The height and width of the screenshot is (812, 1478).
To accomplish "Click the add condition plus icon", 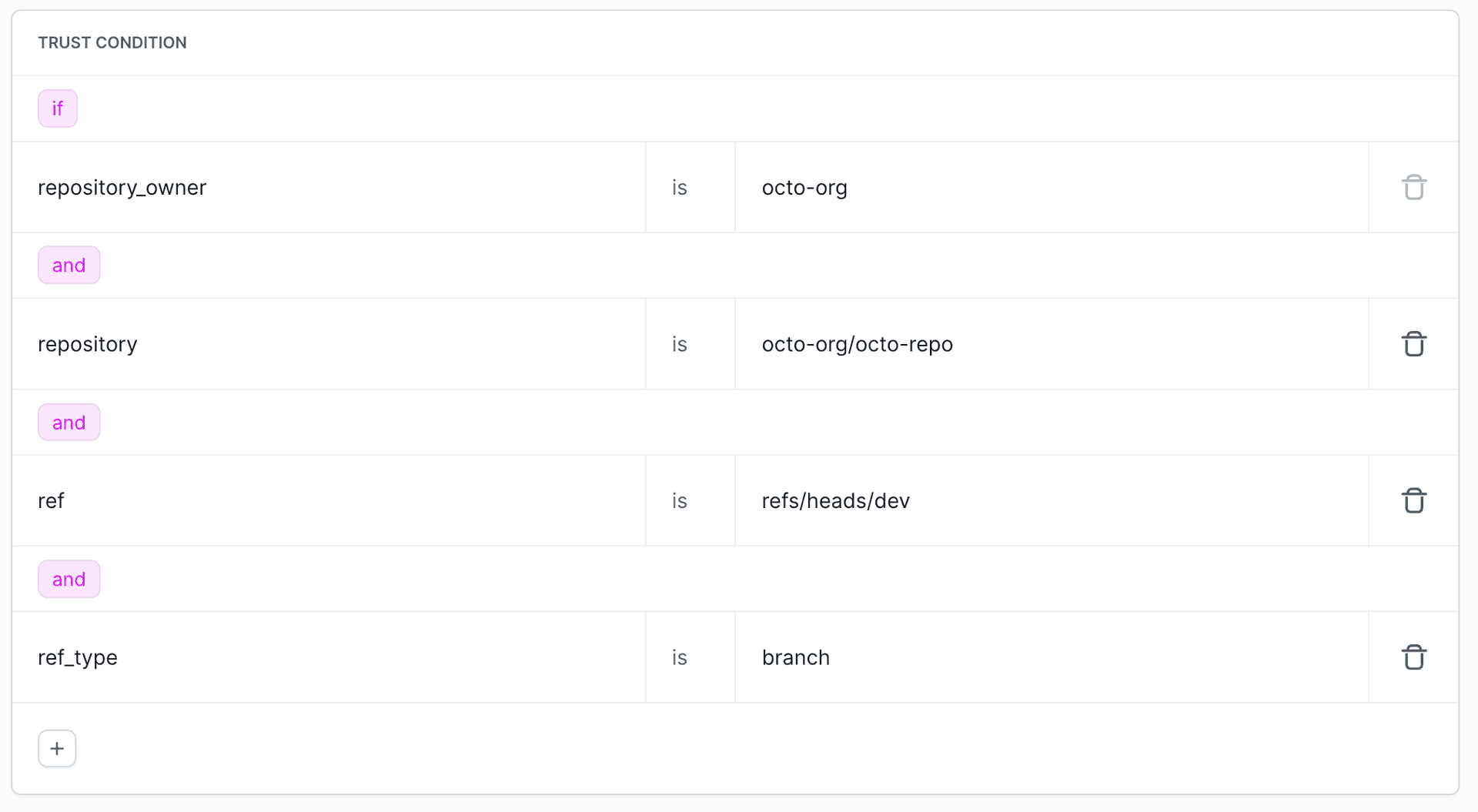I will pyautogui.click(x=56, y=748).
